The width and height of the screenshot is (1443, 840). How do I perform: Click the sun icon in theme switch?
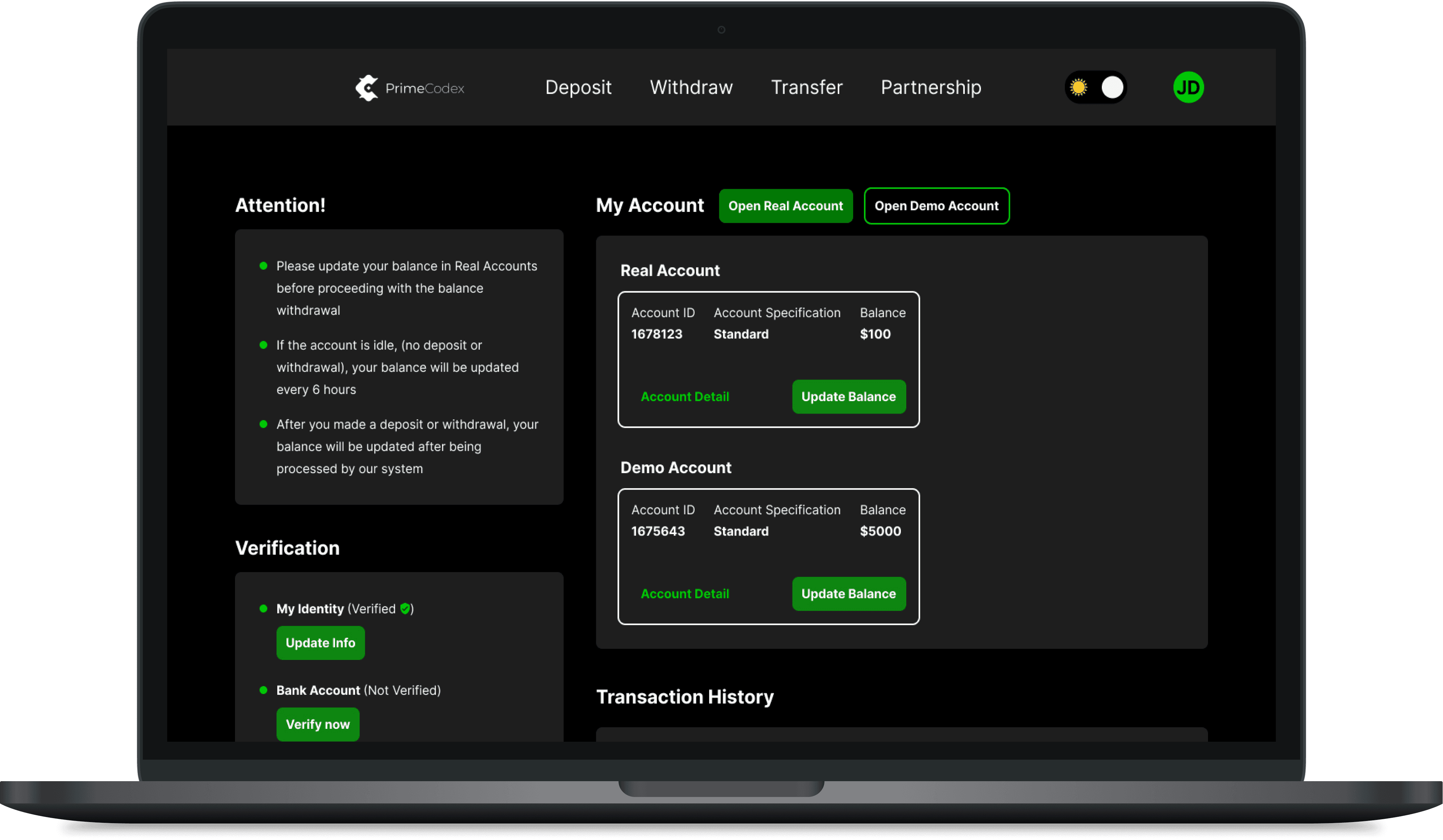1078,88
